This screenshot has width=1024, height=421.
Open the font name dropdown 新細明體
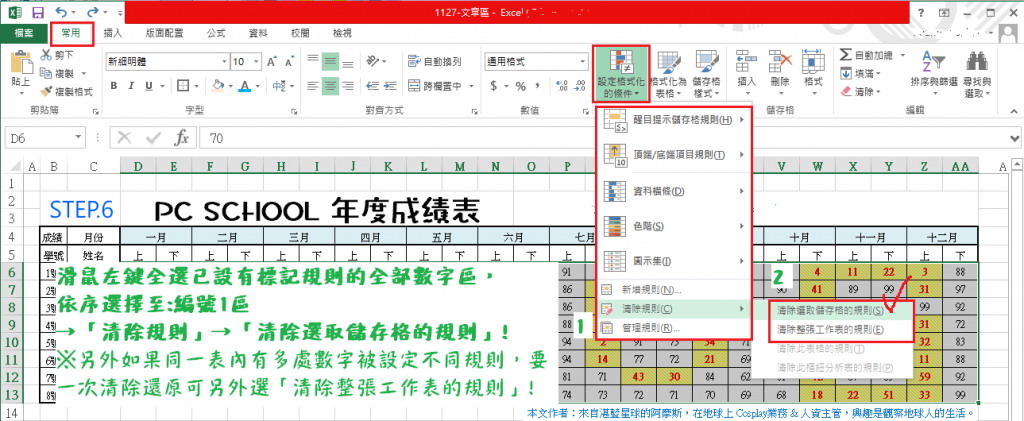point(225,62)
